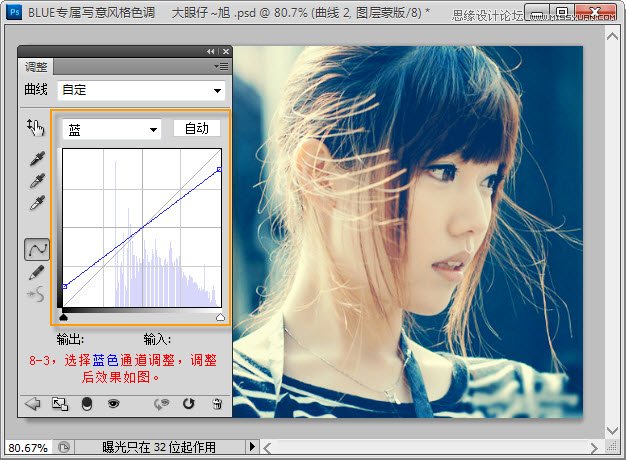The image size is (626, 460).
Task: Open the adjustments panel flyout menu
Action: (x=220, y=66)
